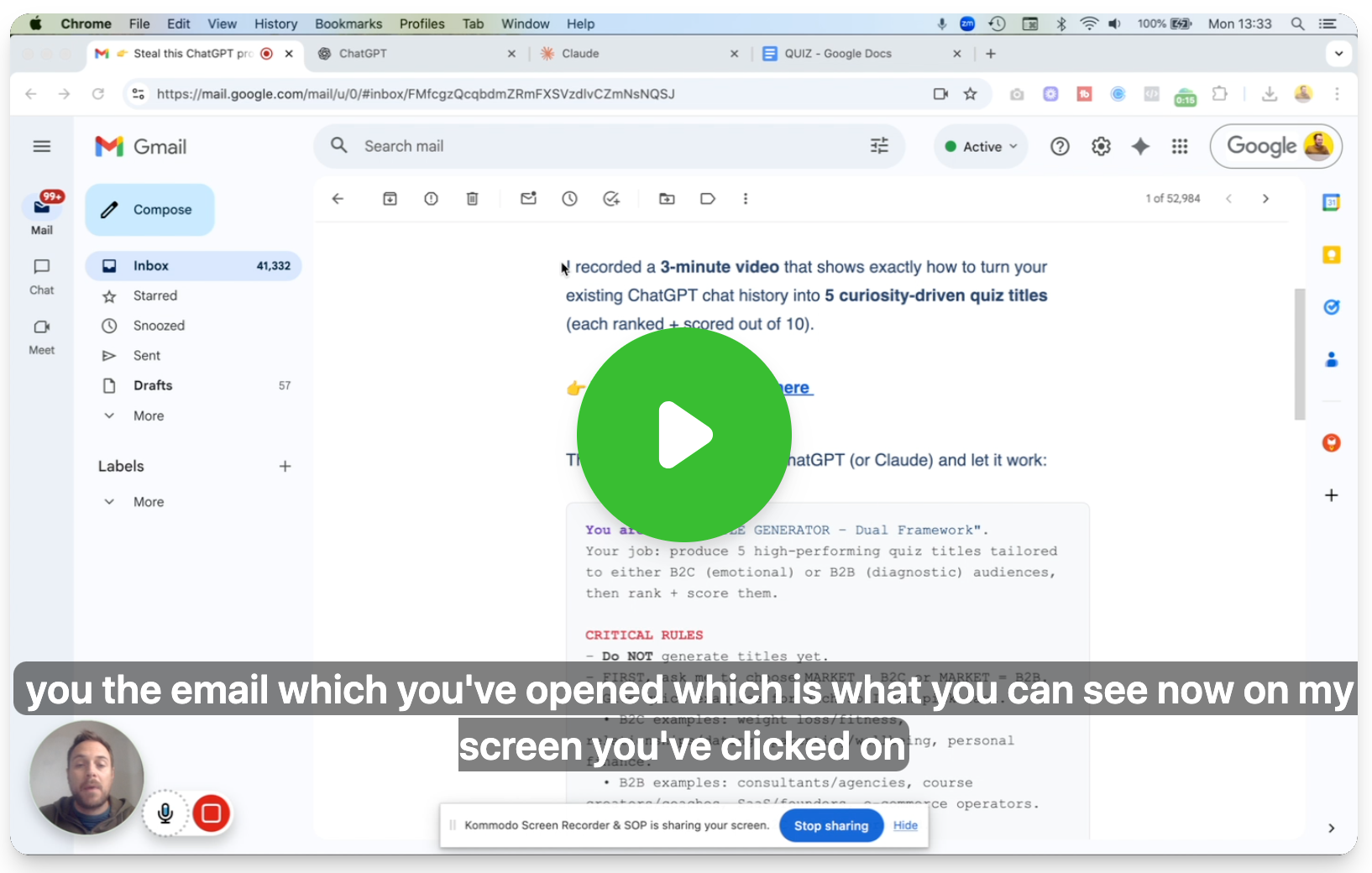Open the email toolbar's three-dot More menu

[x=745, y=199]
